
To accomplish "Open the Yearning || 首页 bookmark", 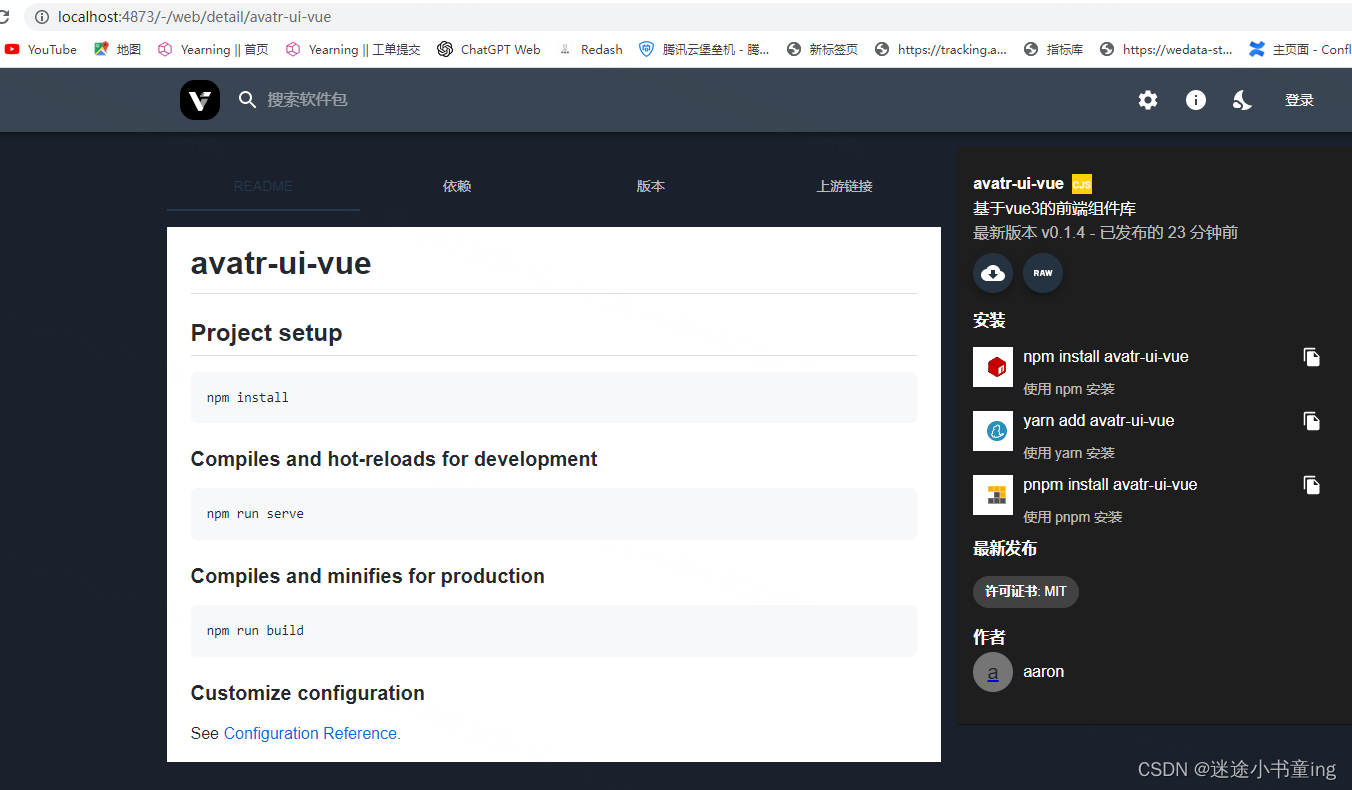I will point(213,49).
